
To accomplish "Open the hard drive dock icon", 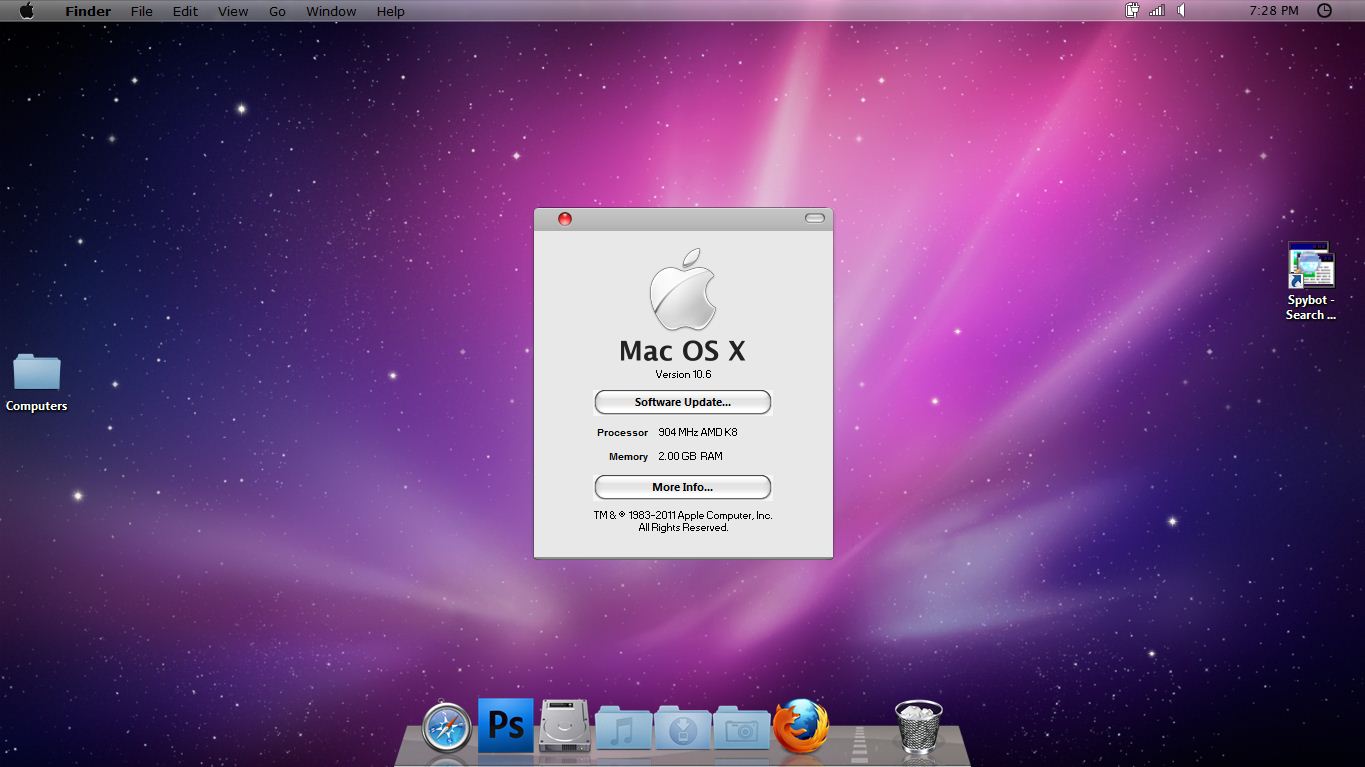I will [x=565, y=726].
